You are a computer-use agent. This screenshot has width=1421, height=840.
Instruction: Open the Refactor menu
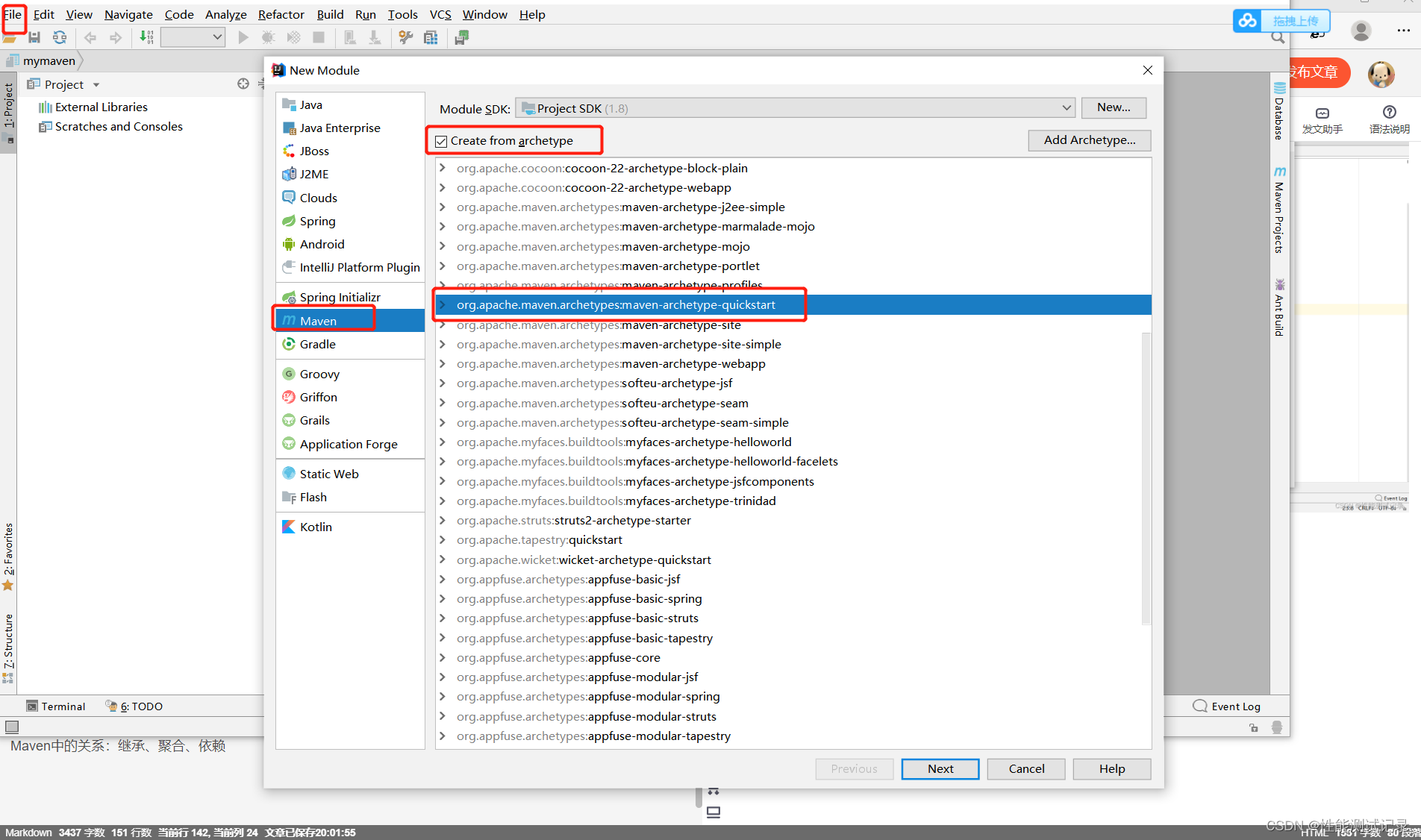click(281, 14)
